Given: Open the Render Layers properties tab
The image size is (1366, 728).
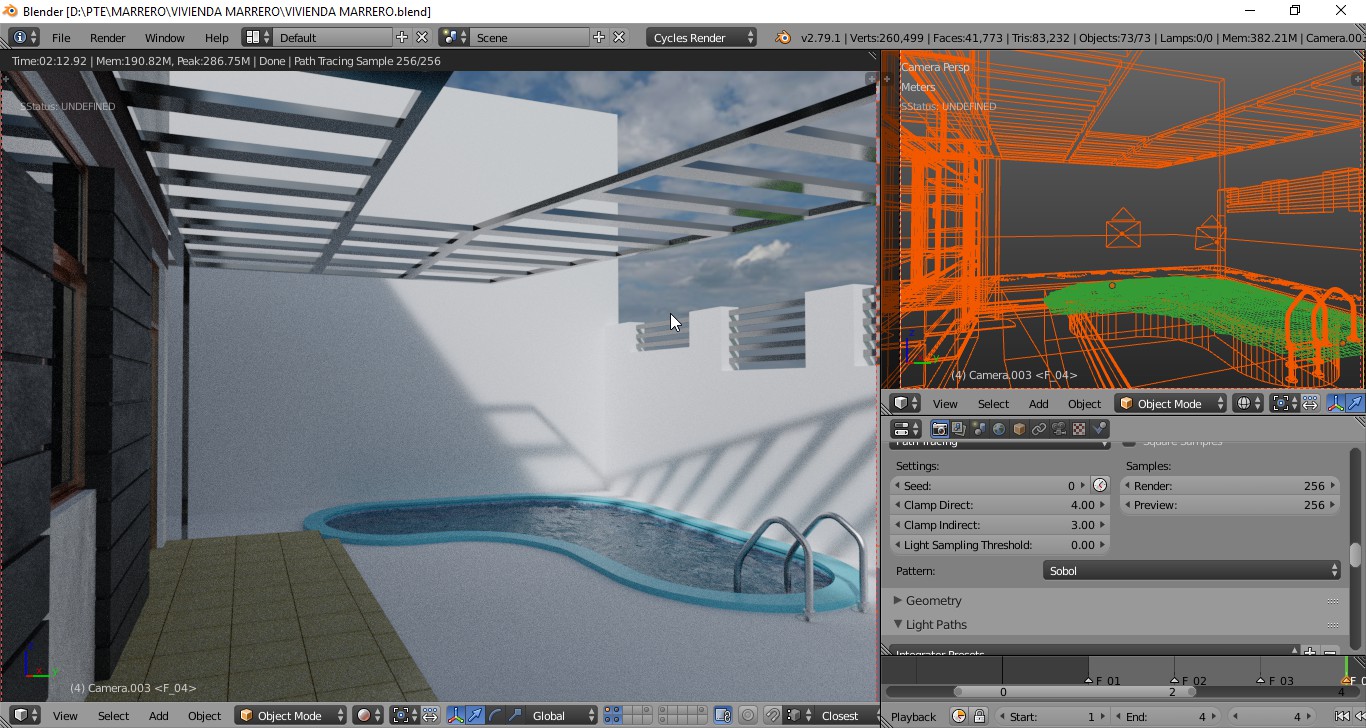Looking at the screenshot, I should coord(959,429).
